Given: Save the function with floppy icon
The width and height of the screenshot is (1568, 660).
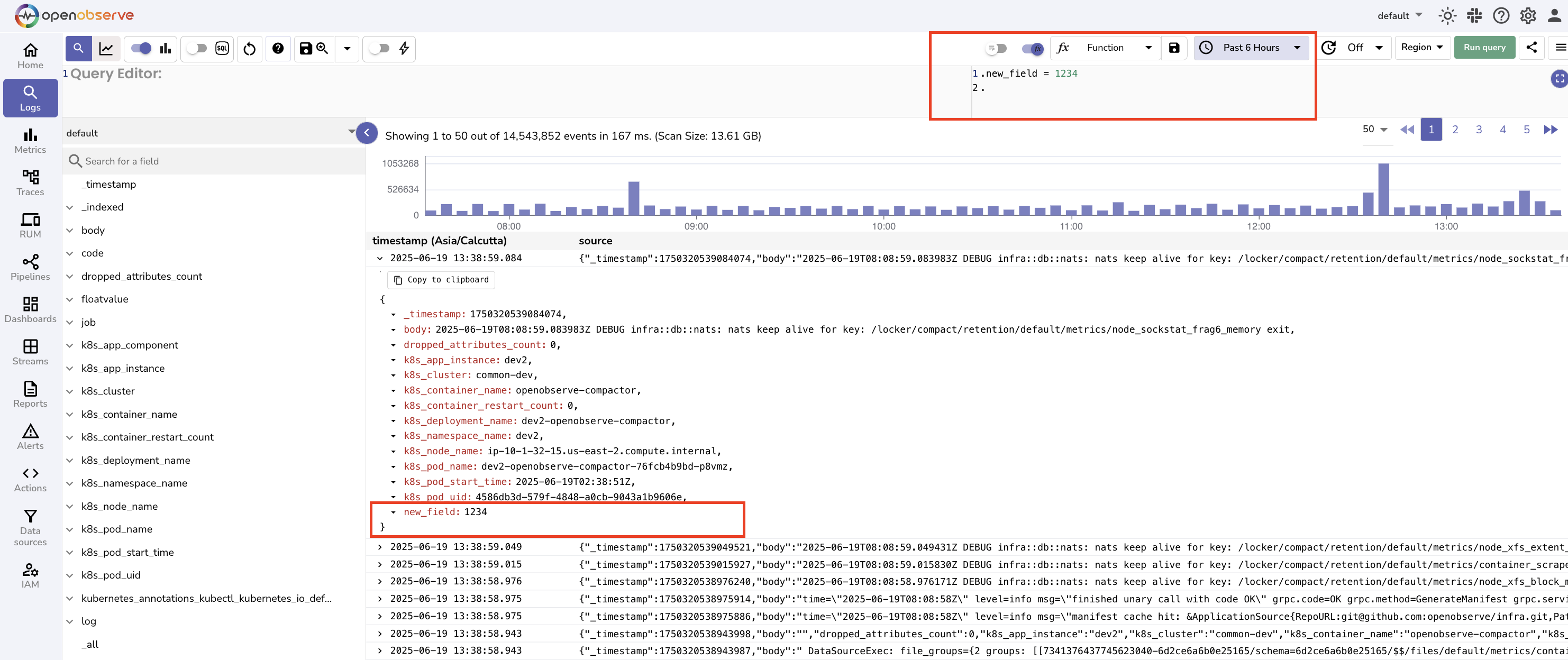Looking at the screenshot, I should point(1174,48).
